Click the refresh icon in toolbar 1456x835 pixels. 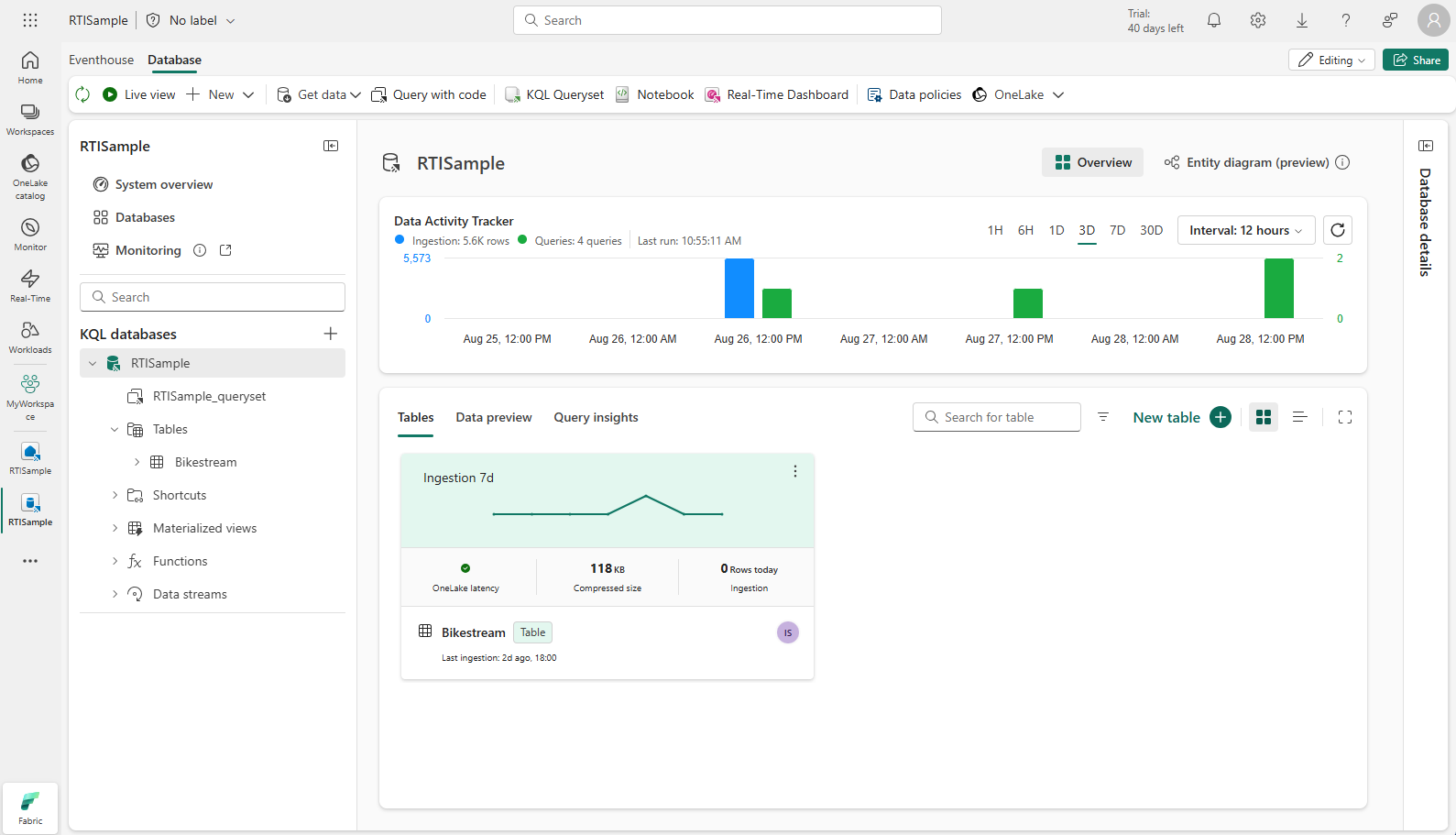tap(82, 94)
